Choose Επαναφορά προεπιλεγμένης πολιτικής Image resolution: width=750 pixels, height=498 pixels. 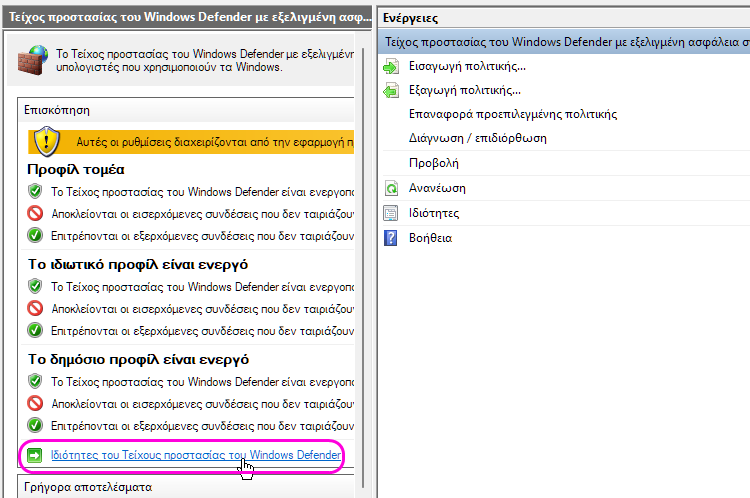click(513, 114)
